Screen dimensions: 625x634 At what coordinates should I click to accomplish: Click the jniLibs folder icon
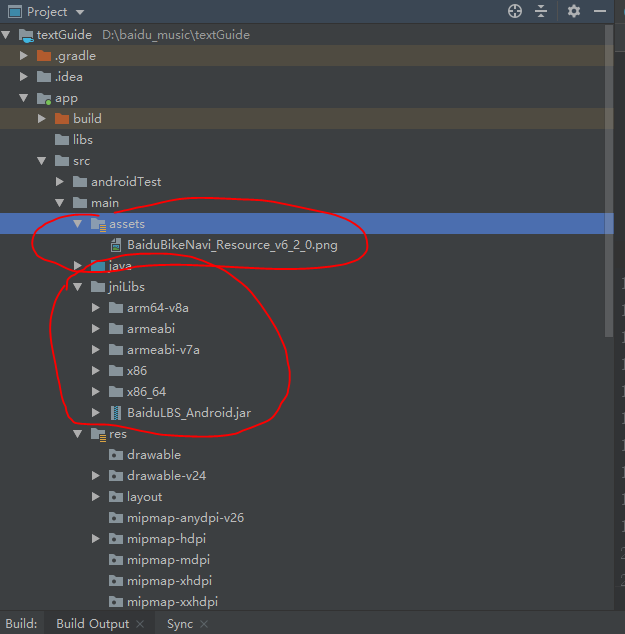tap(98, 287)
